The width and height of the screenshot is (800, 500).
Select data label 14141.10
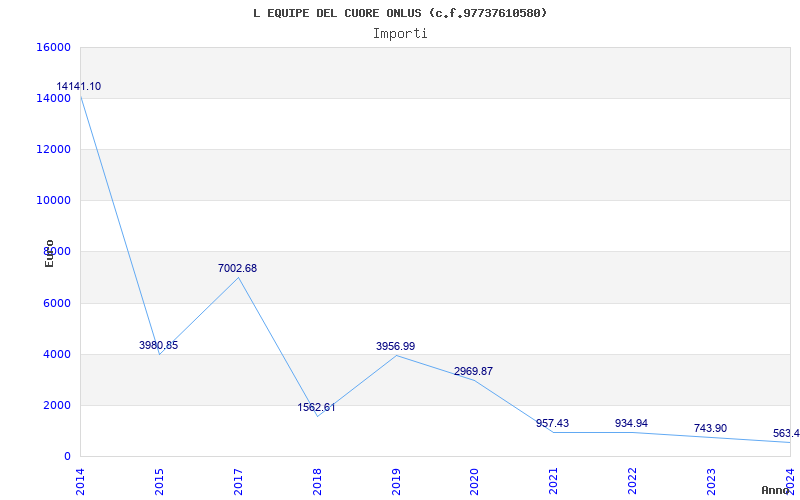tap(79, 86)
